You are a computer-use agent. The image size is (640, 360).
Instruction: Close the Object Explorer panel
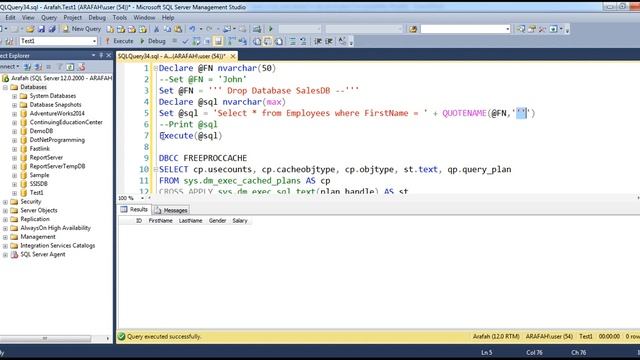[x=109, y=55]
